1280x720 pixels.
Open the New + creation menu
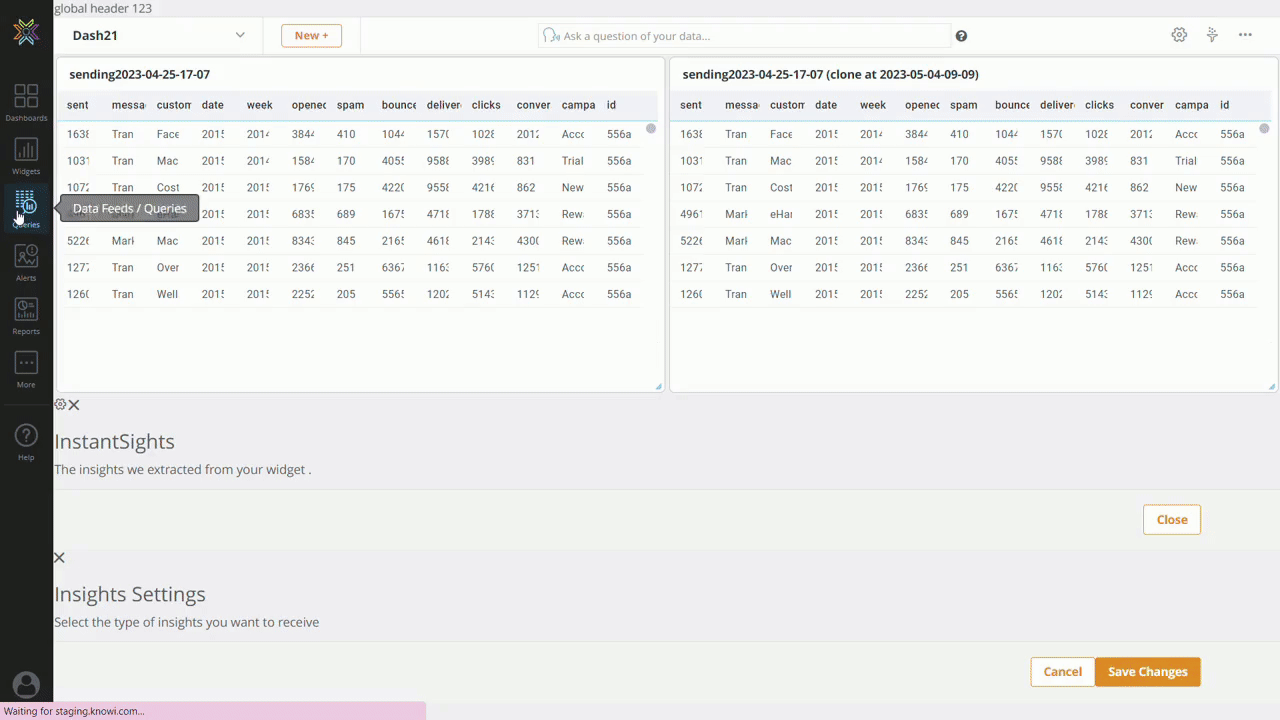[311, 35]
